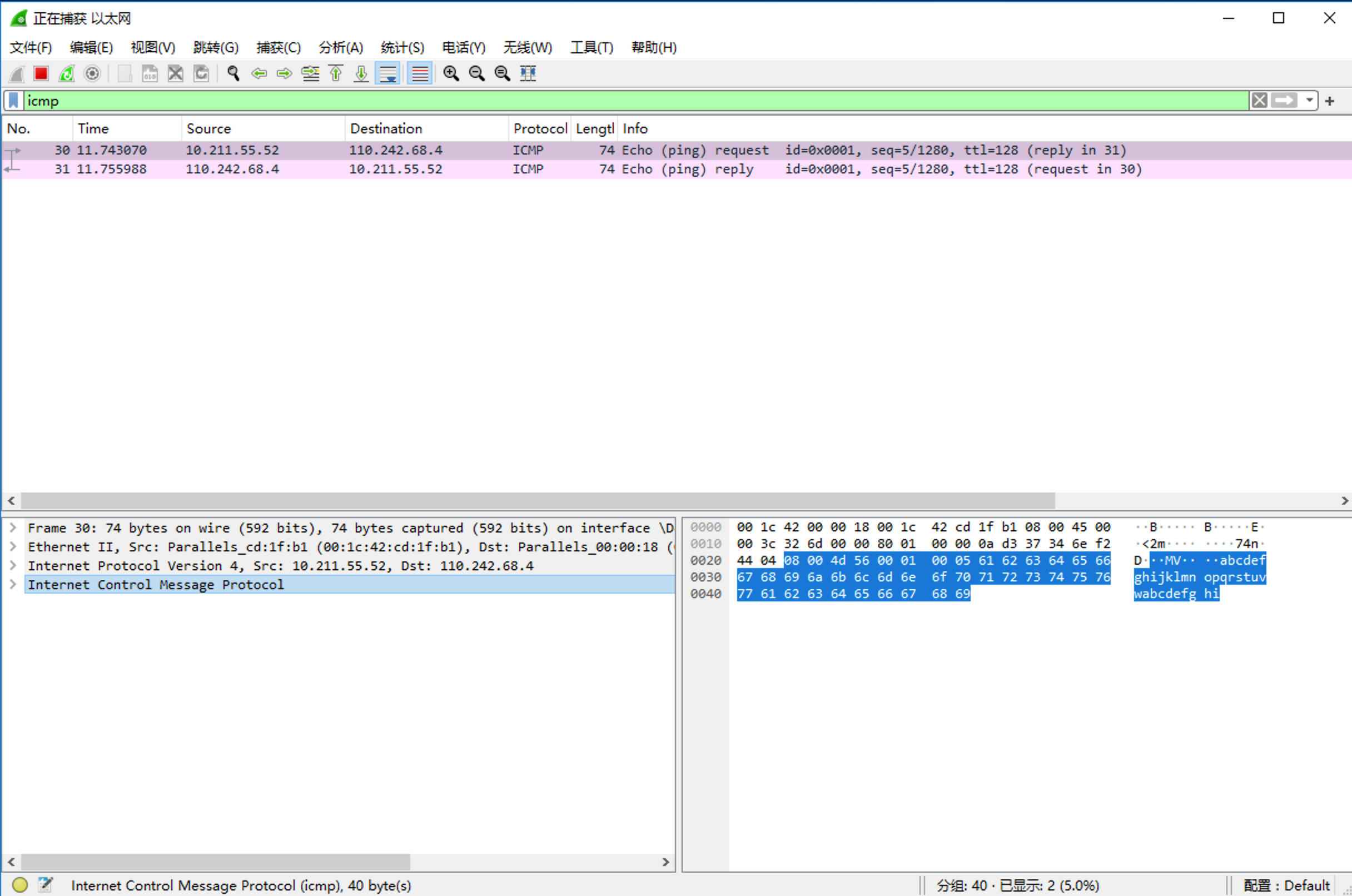Go to the first packet

pyautogui.click(x=336, y=73)
